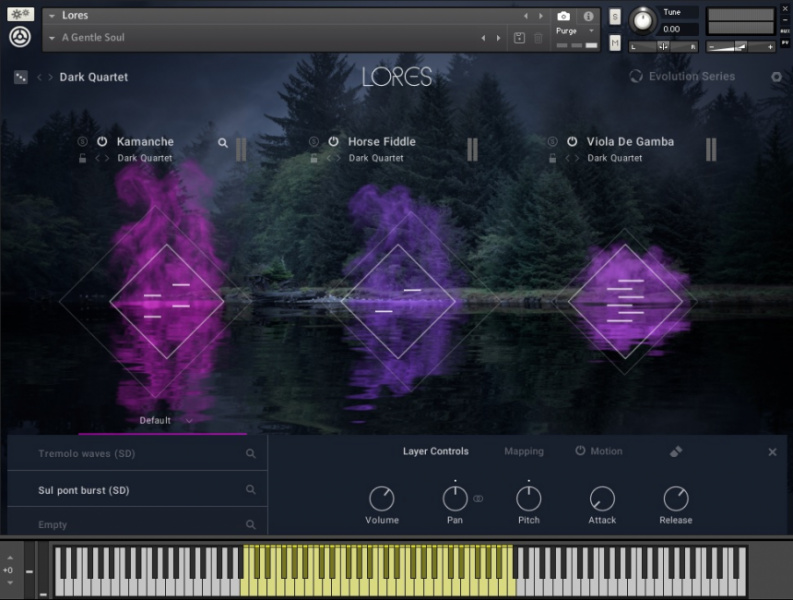Toggle the Kontakt instrument mute M button
This screenshot has width=793, height=600.
(x=614, y=43)
